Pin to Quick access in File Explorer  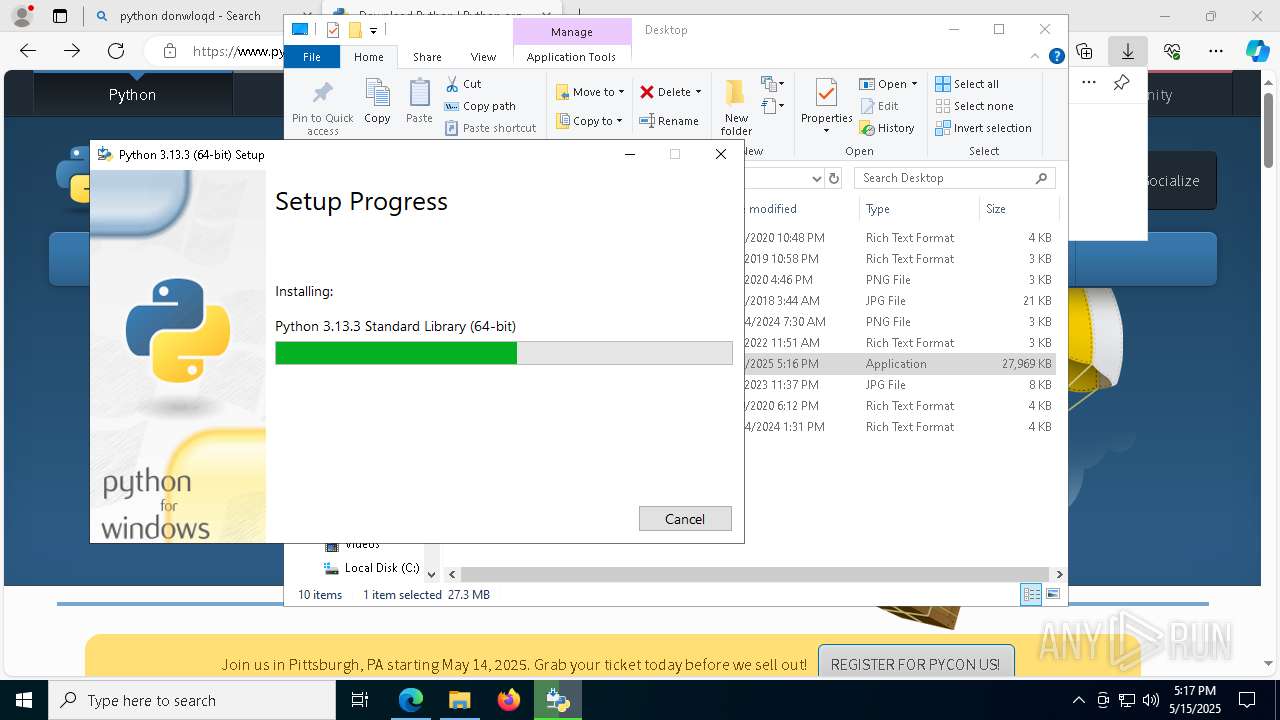[x=322, y=107]
